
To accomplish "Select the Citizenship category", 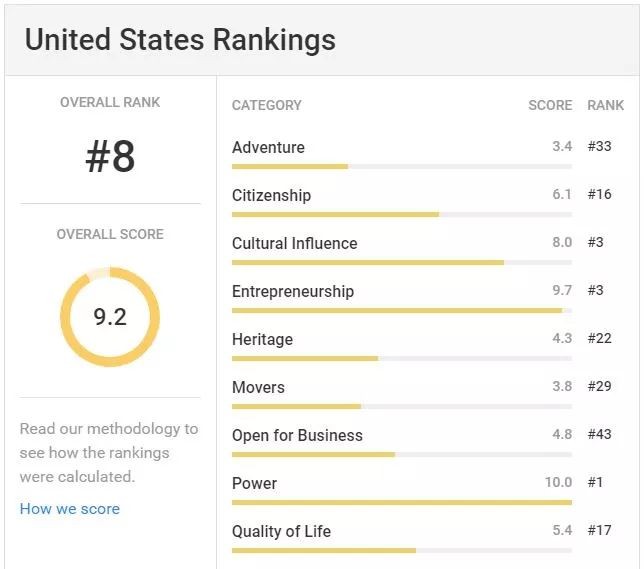I will click(x=271, y=196).
